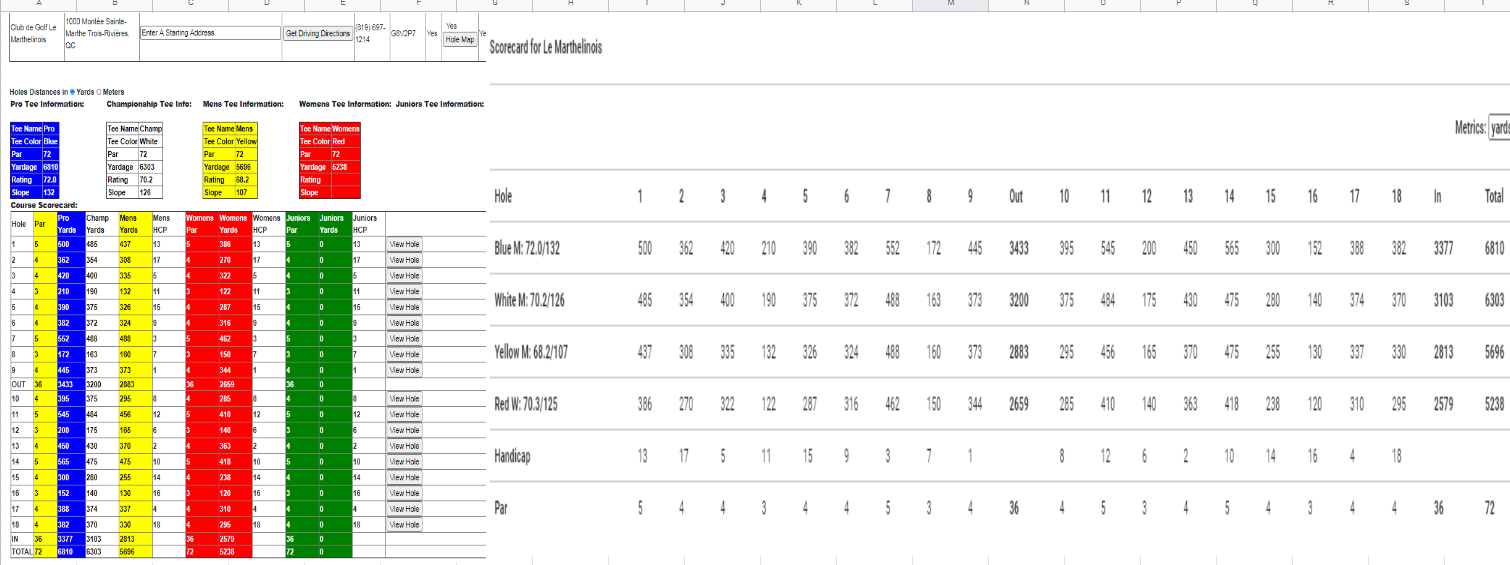1510x565 pixels.
Task: View Hole for hole 10
Action: [405, 398]
